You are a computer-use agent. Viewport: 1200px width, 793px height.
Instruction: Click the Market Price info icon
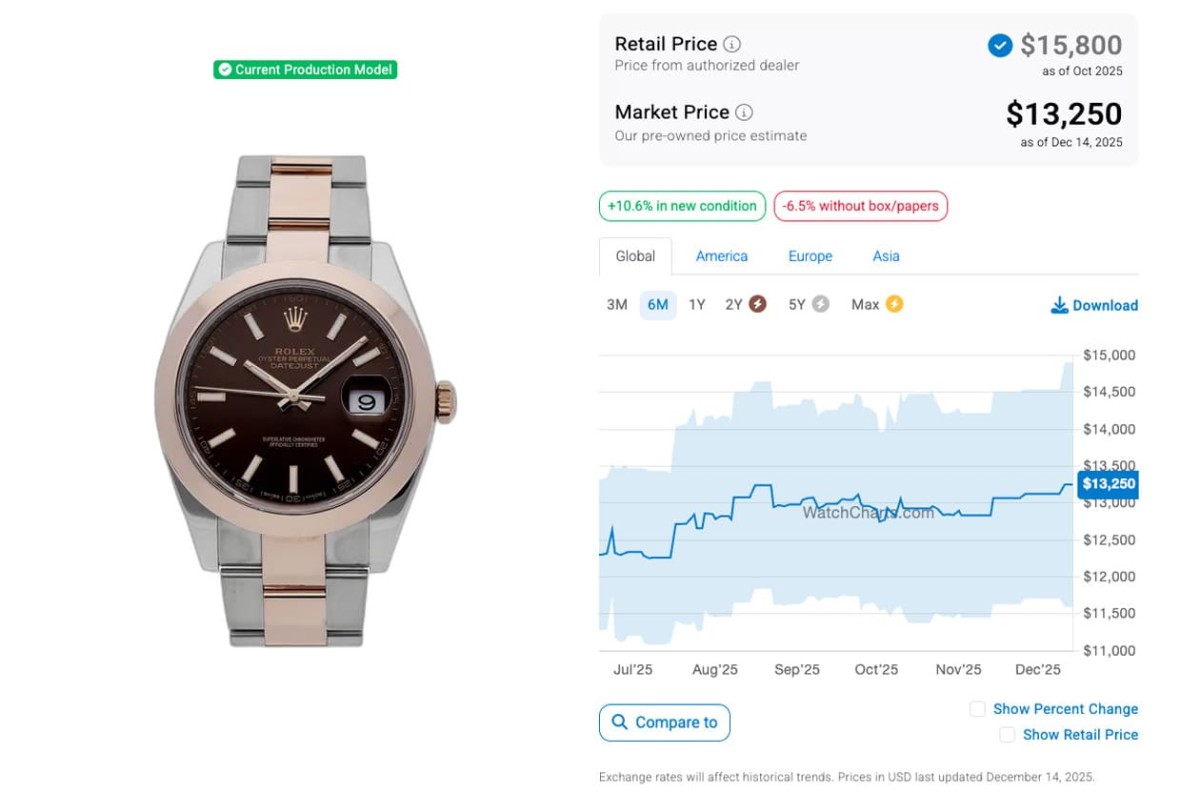(x=744, y=112)
